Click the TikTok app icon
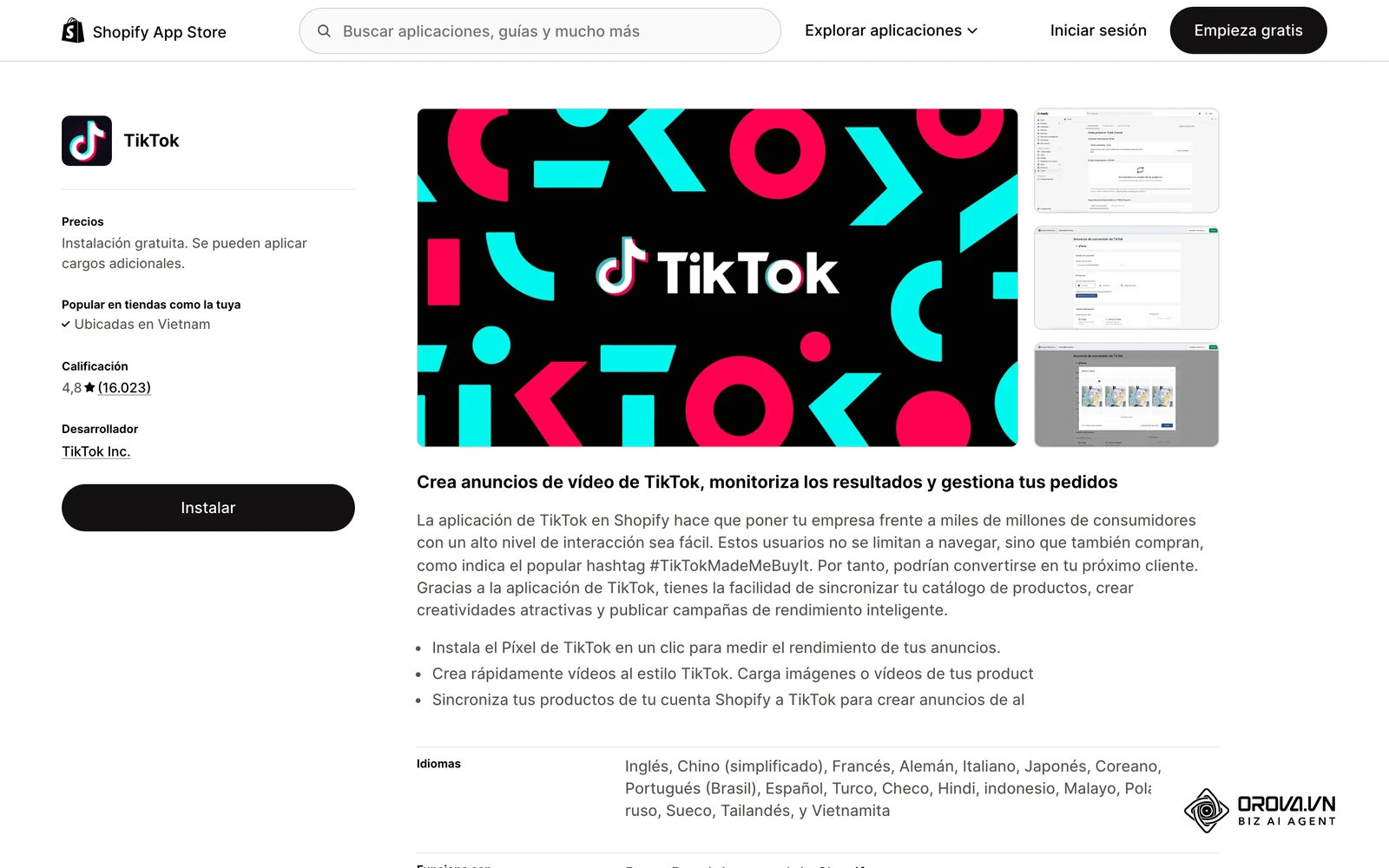Viewport: 1389px width, 868px height. point(87,141)
